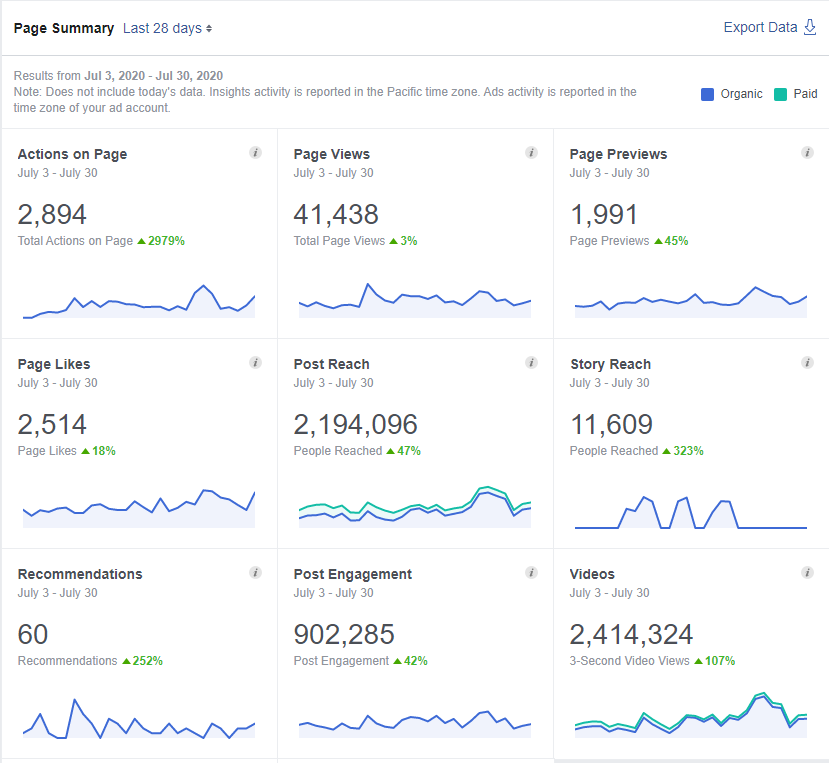Click the download arrow beside Export Data

click(x=810, y=27)
